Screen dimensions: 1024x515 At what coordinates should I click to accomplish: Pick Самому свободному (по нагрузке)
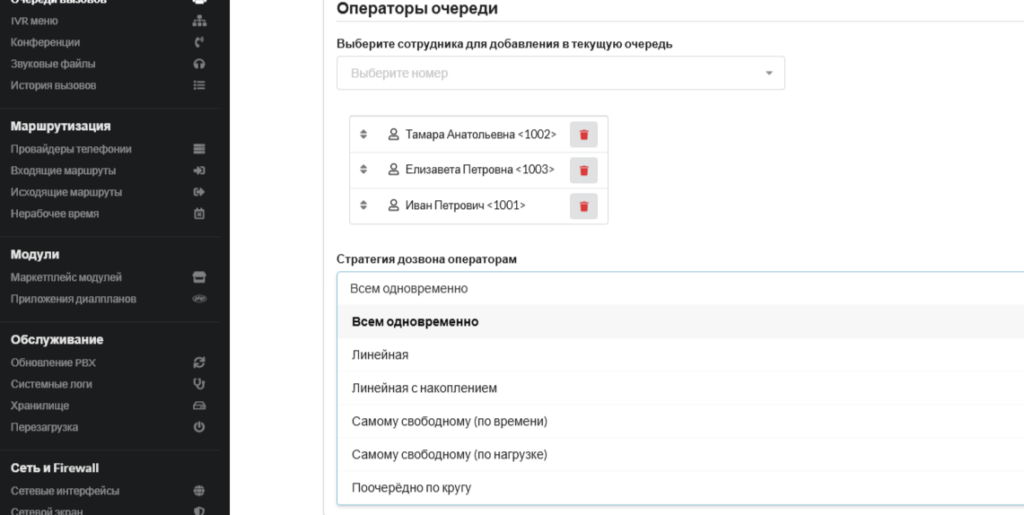tap(680, 455)
